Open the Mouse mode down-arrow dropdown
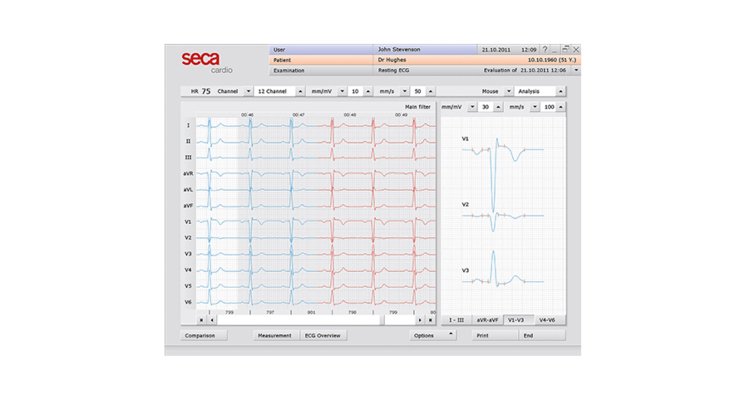The image size is (745, 399). (508, 91)
